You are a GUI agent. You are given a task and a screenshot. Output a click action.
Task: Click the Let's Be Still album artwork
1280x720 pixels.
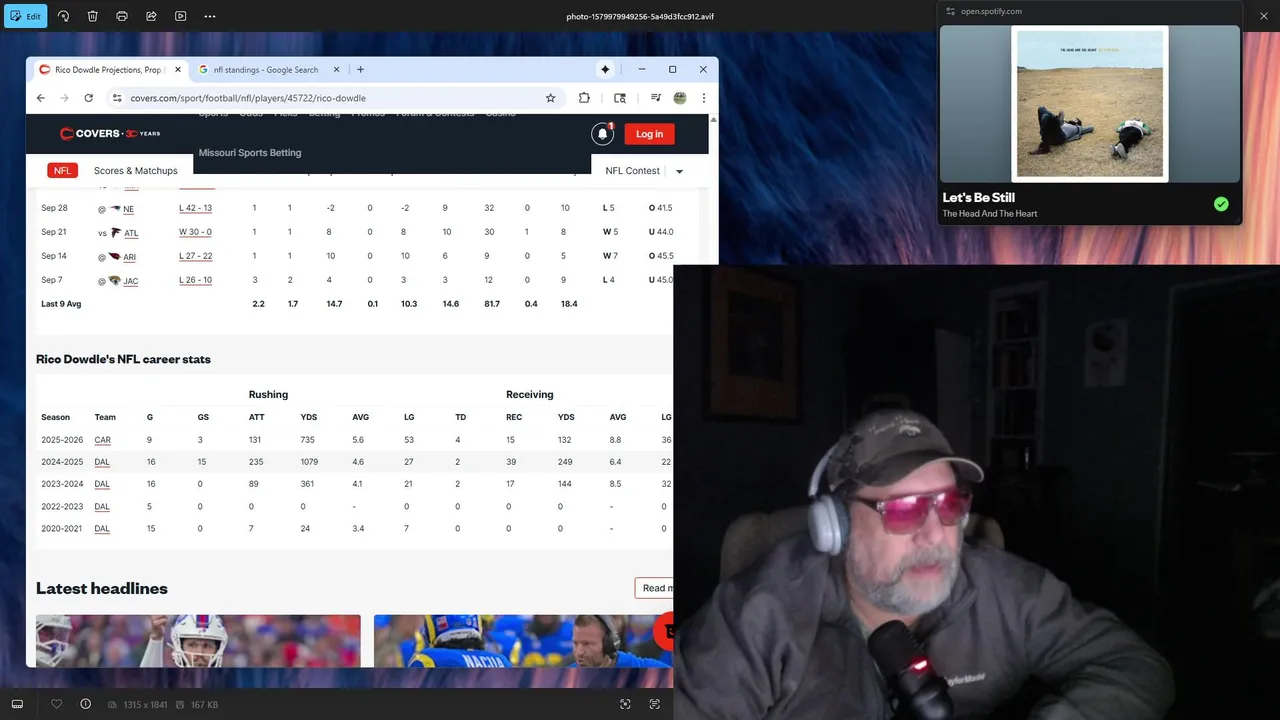[1090, 104]
